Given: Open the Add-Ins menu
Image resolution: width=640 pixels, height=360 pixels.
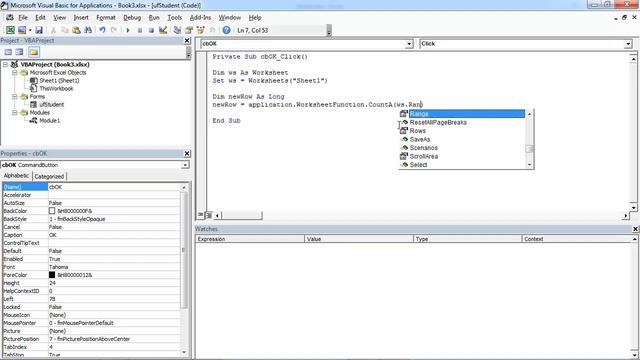Looking at the screenshot, I should pos(200,18).
